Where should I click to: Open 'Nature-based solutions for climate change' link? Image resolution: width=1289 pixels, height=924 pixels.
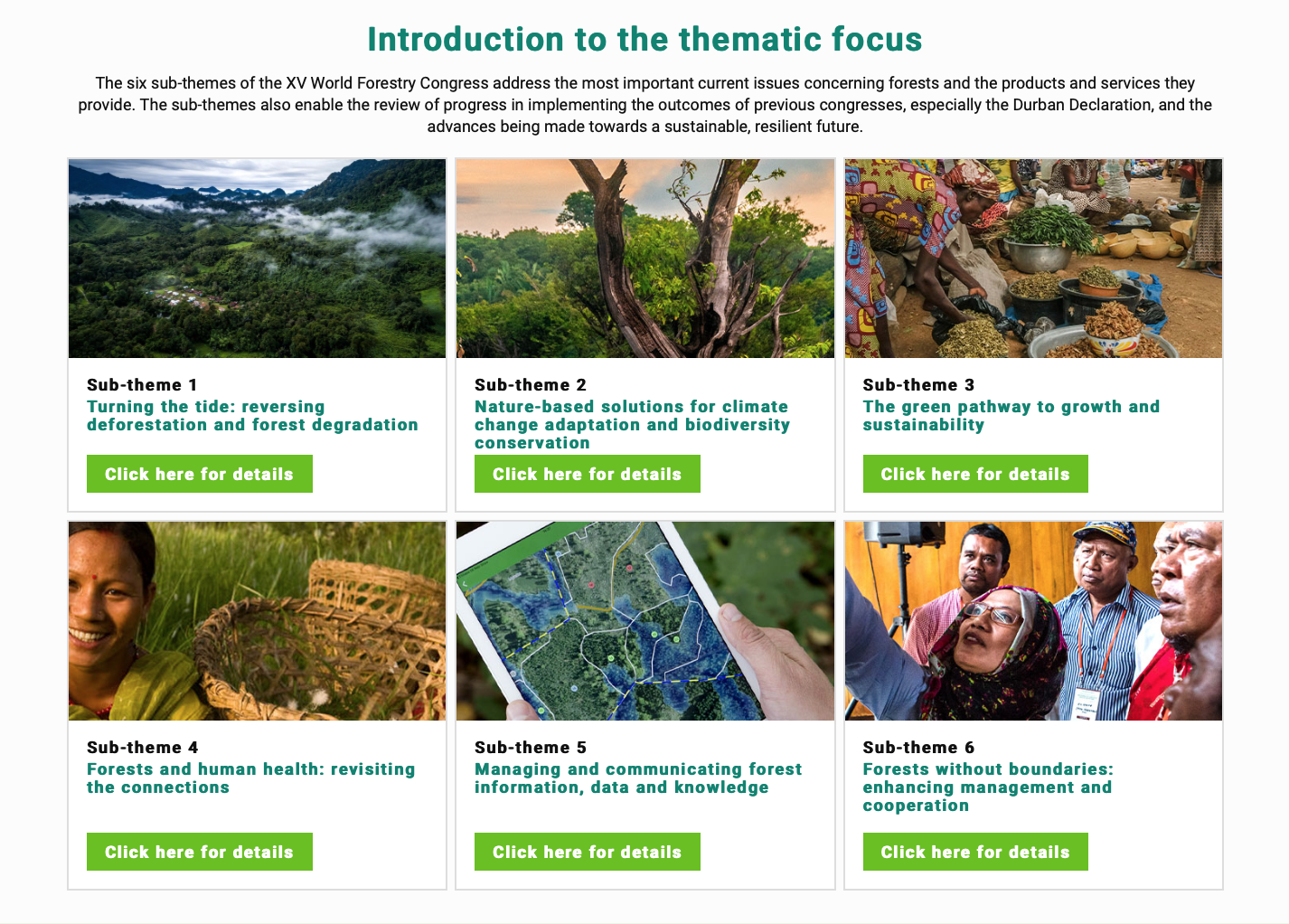point(632,424)
